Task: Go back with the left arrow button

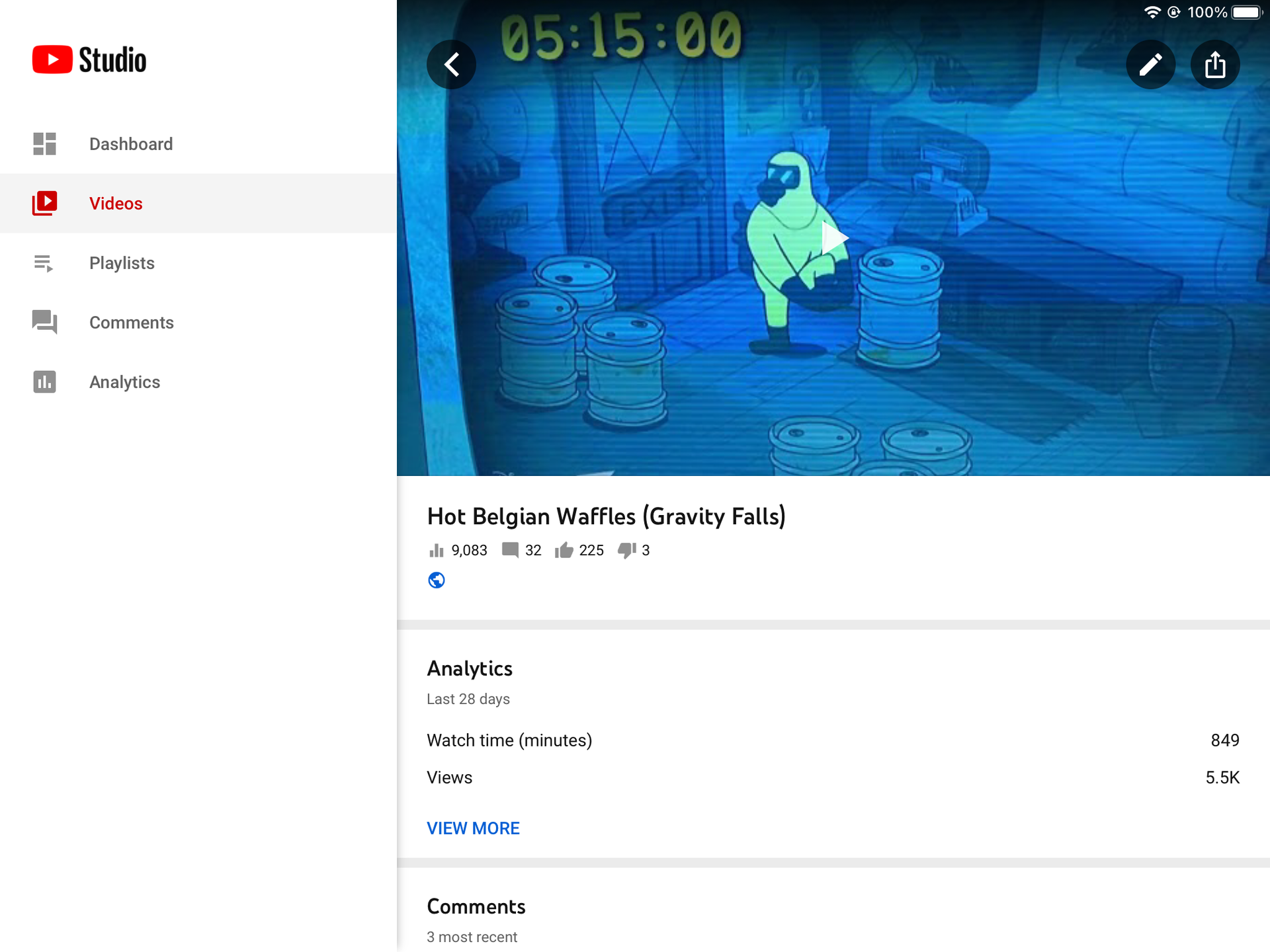Action: pyautogui.click(x=452, y=65)
